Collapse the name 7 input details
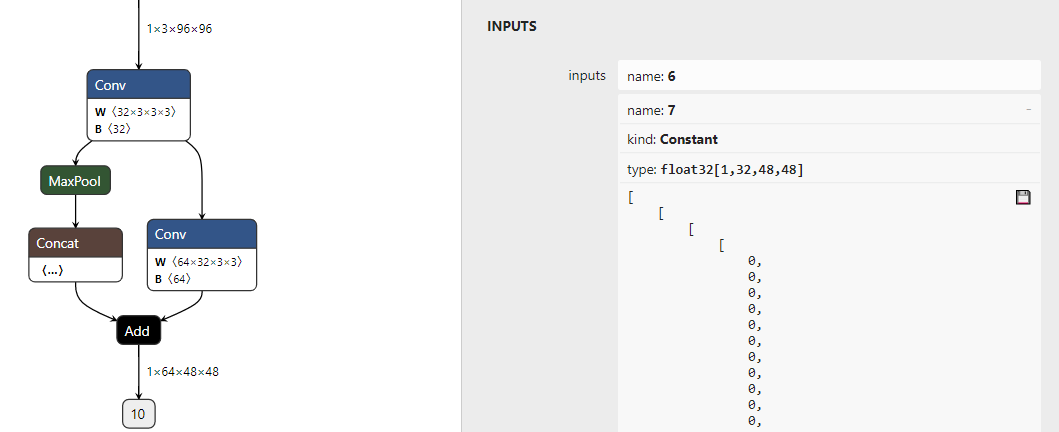This screenshot has height=432, width=1059. pyautogui.click(x=1028, y=110)
